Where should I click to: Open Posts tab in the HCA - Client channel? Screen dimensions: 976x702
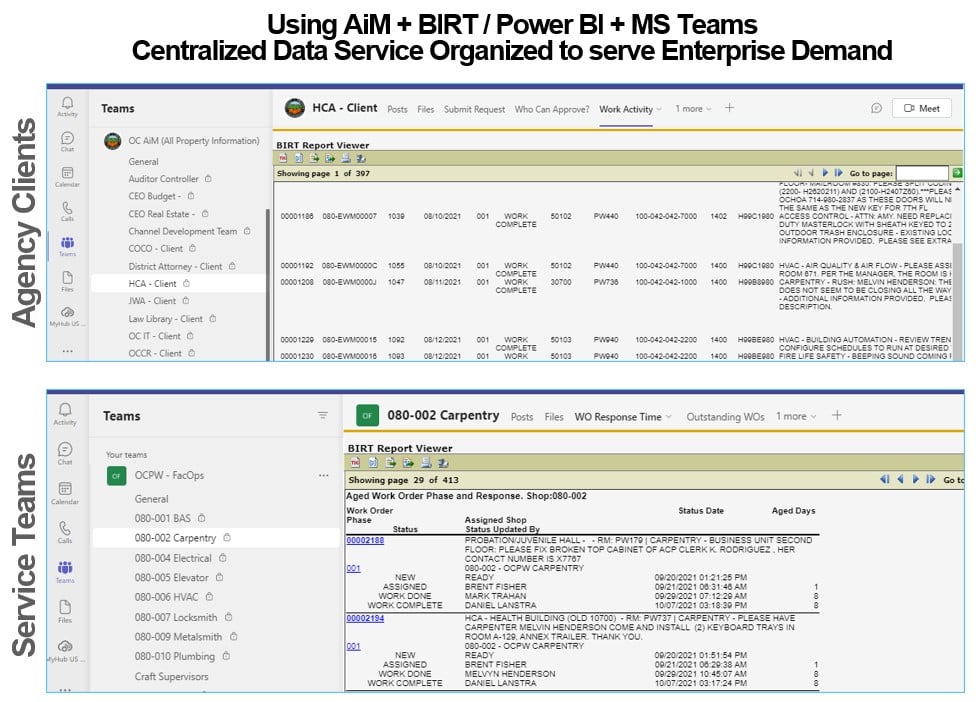(397, 110)
